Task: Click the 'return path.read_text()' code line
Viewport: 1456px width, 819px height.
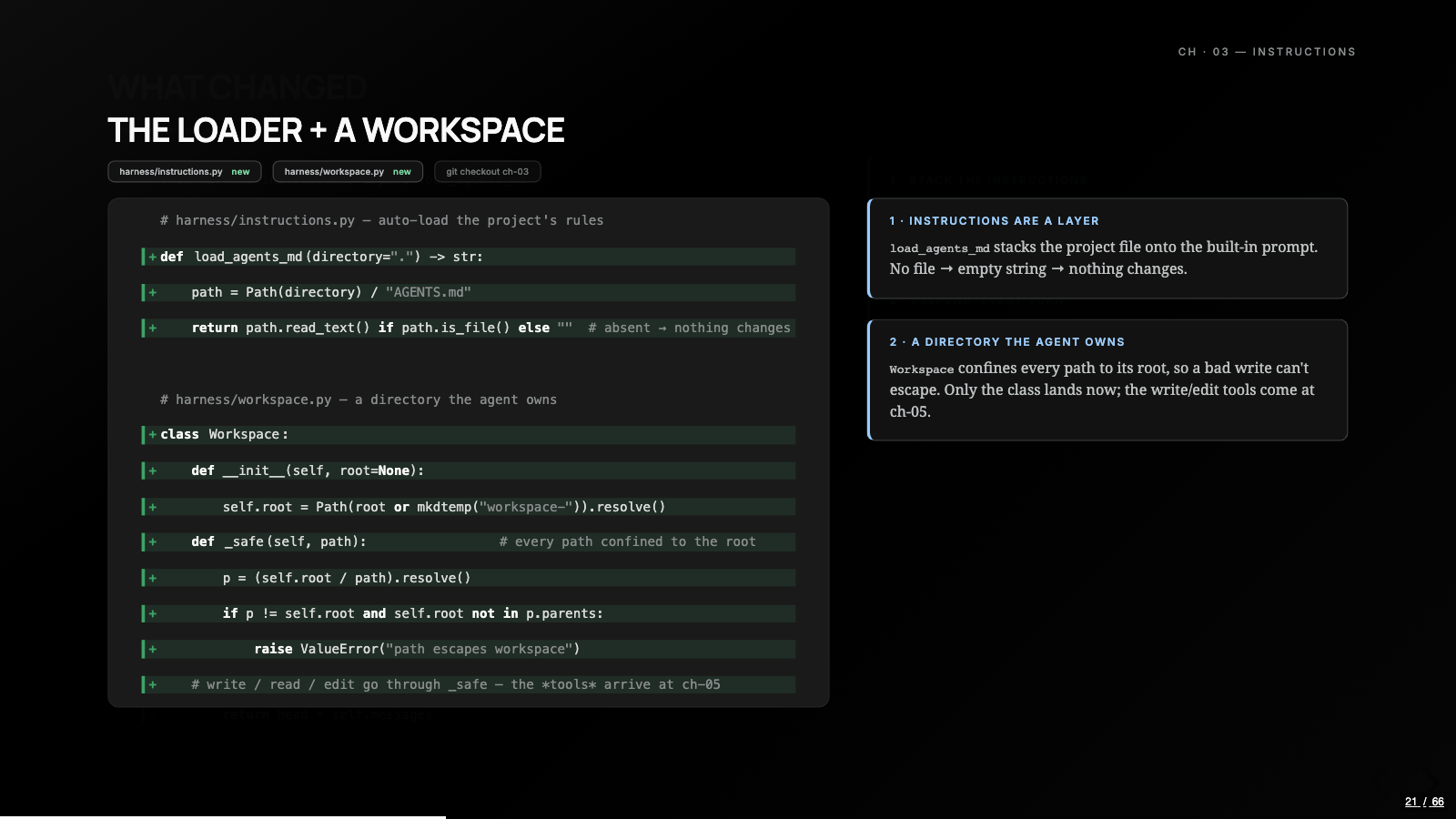Action: [469, 328]
